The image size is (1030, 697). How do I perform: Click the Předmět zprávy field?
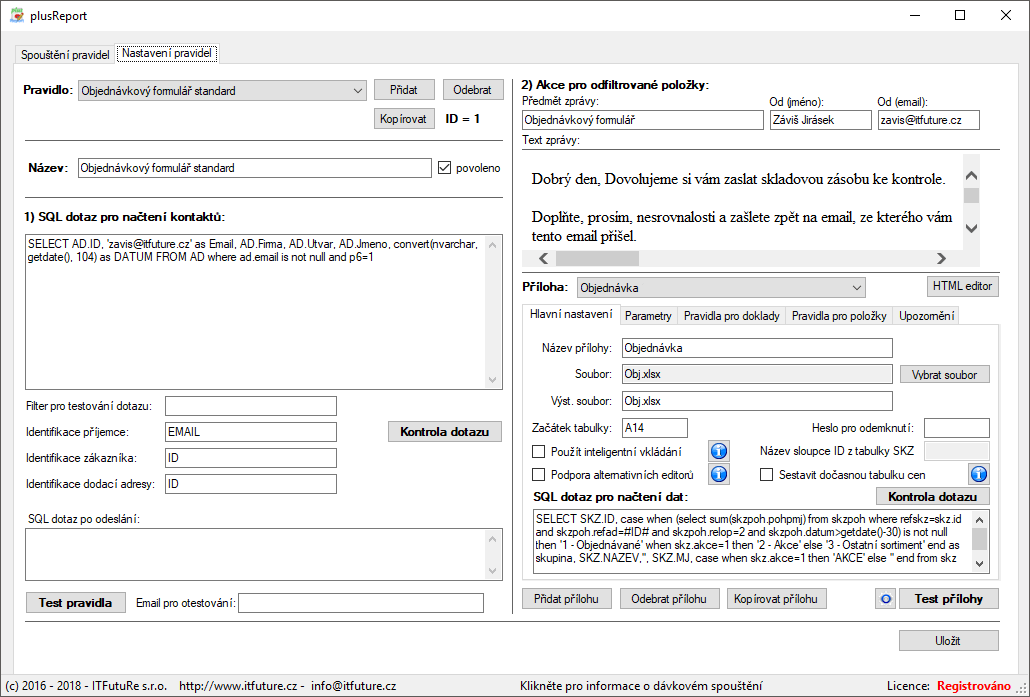coord(643,120)
